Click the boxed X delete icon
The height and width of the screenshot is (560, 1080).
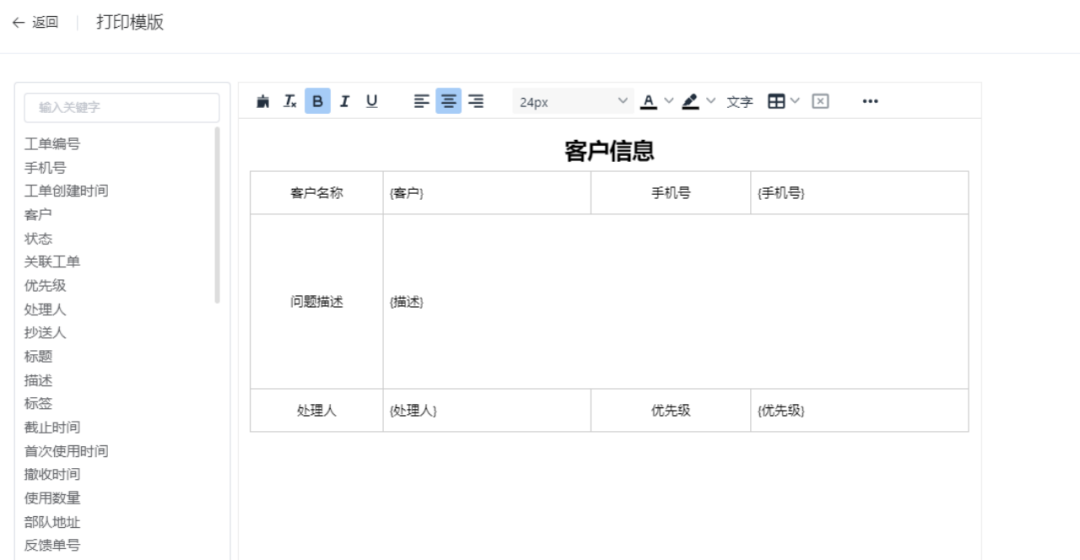pyautogui.click(x=820, y=101)
